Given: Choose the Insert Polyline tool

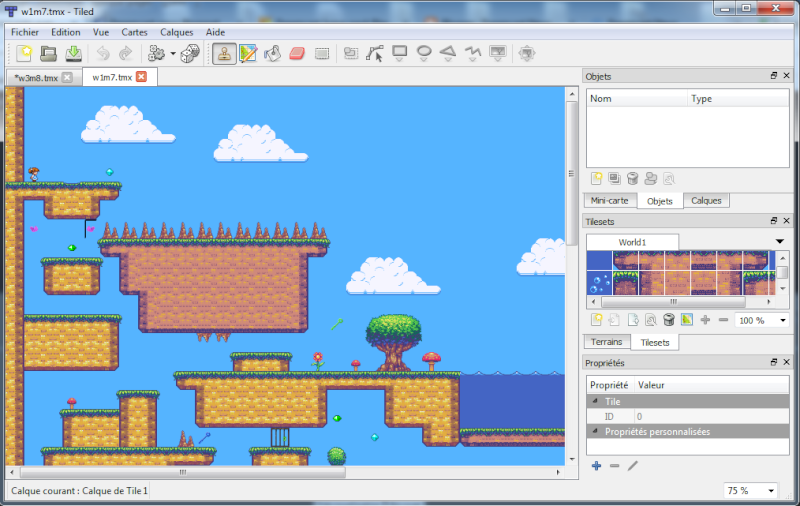Looking at the screenshot, I should pyautogui.click(x=473, y=53).
